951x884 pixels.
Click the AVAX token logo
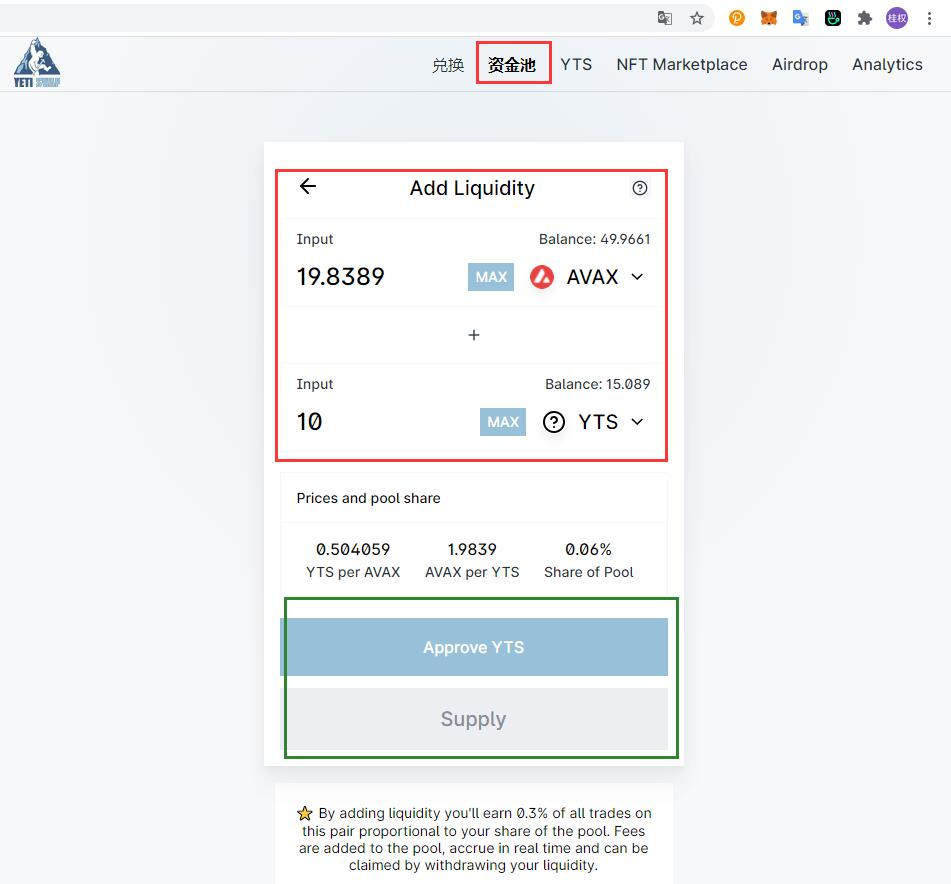tap(542, 277)
